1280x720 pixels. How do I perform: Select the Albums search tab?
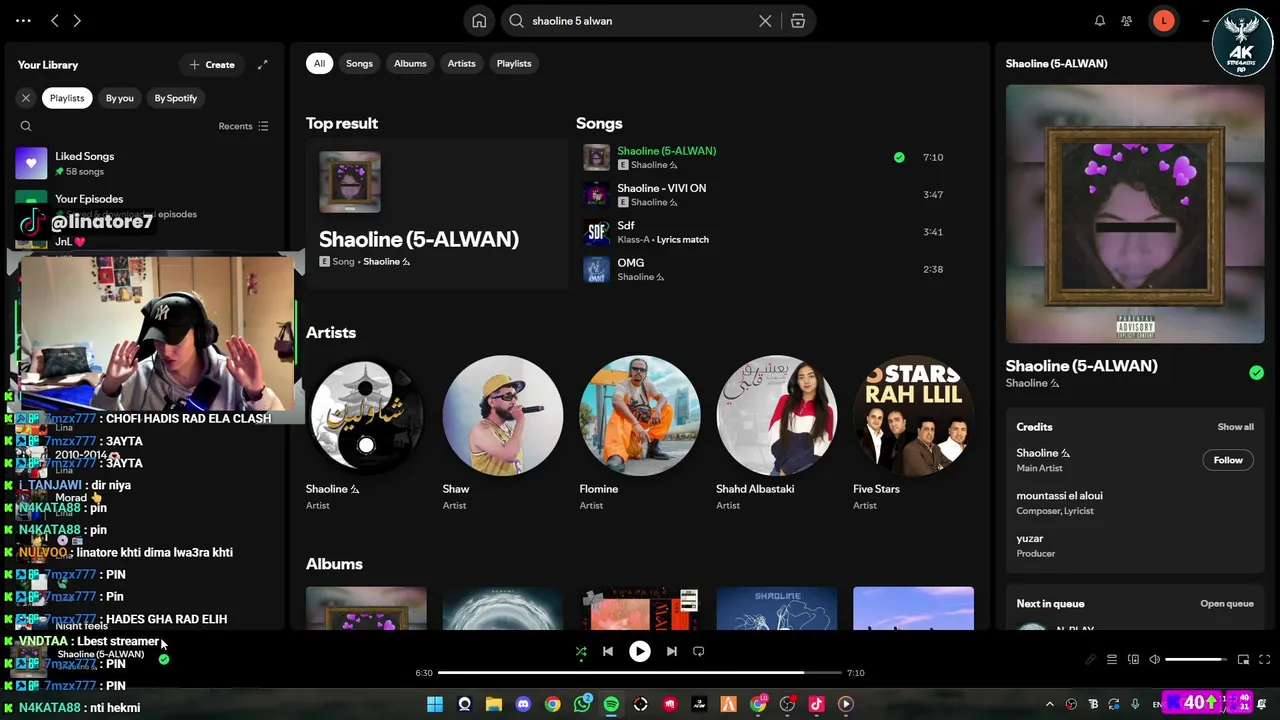pos(410,63)
